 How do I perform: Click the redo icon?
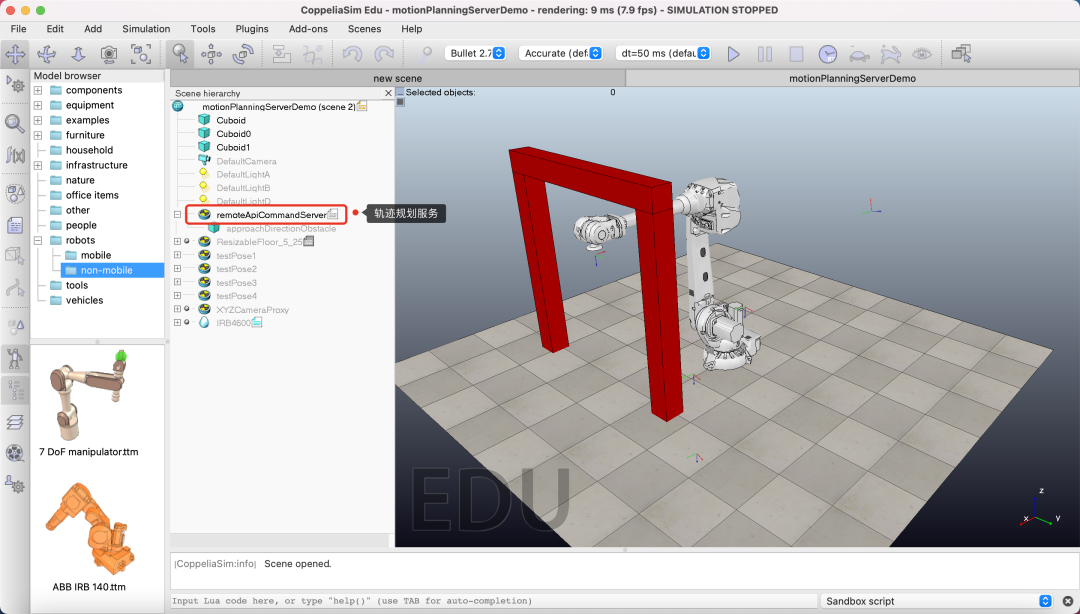[x=382, y=53]
